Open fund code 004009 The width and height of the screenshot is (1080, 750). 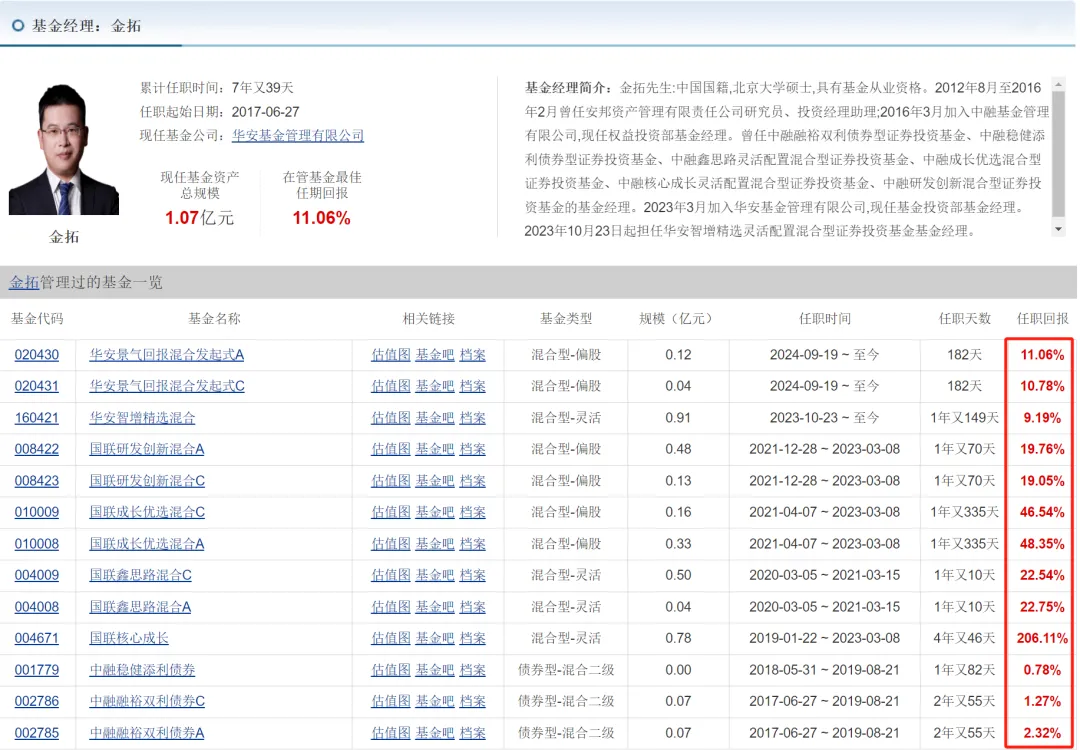[37, 575]
